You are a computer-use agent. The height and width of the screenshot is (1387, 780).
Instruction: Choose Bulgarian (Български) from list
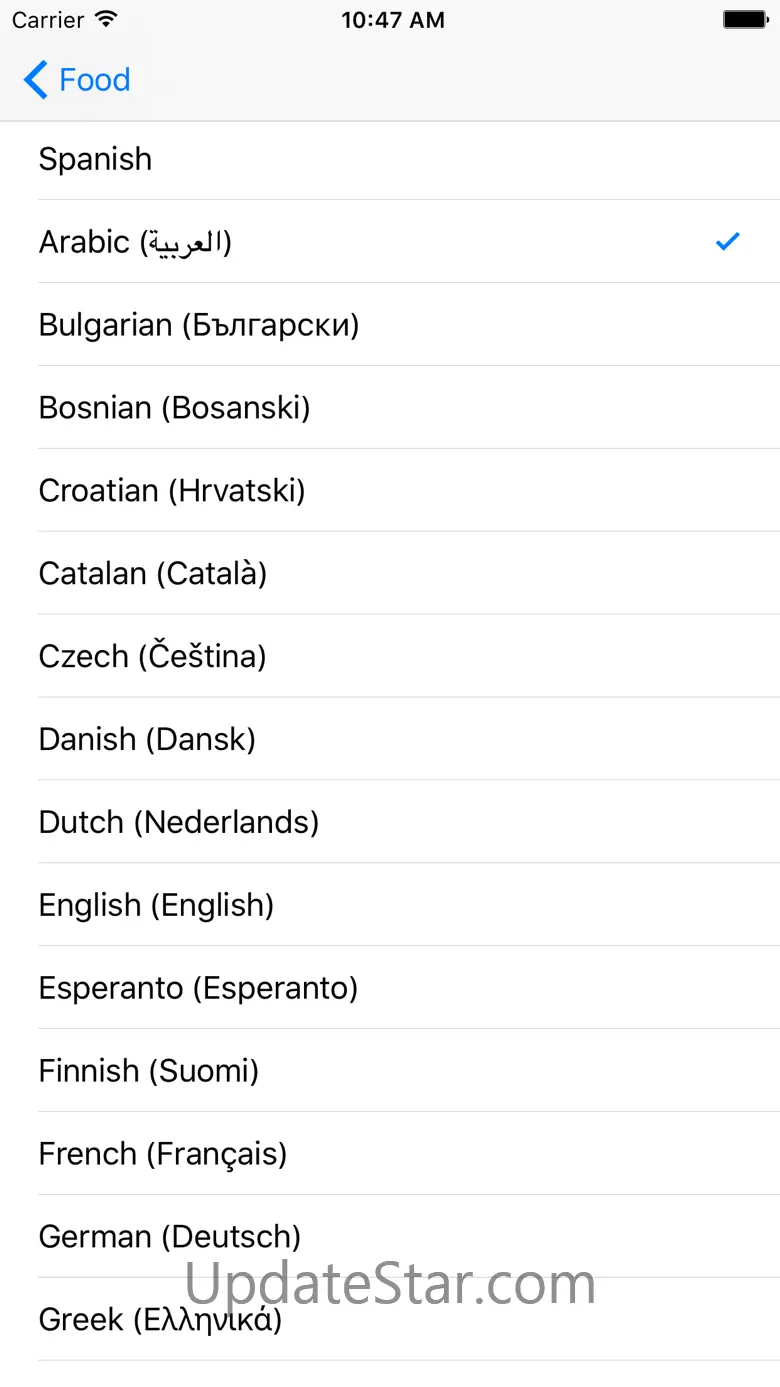[x=390, y=324]
